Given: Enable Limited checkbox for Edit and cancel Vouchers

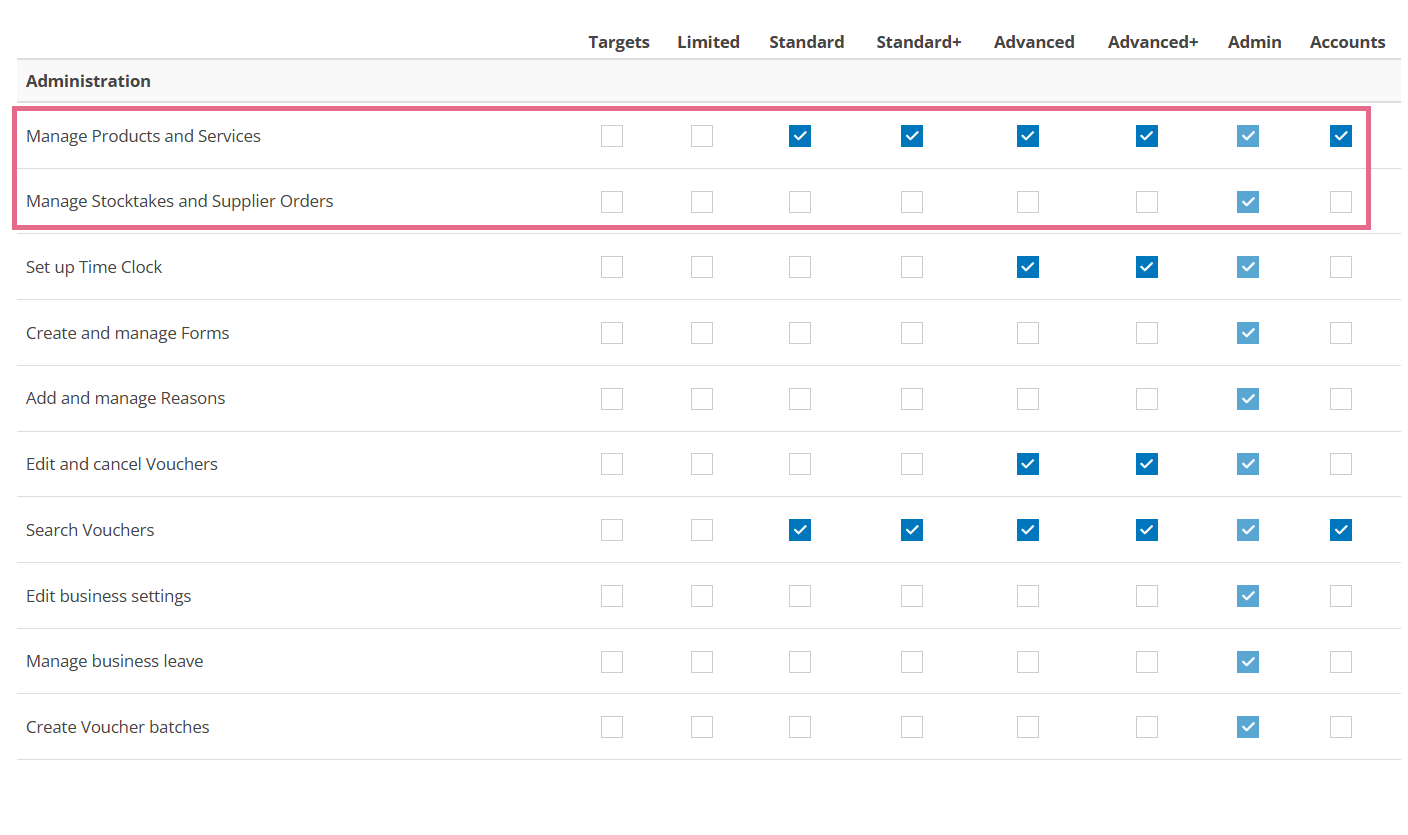Looking at the screenshot, I should click(x=701, y=463).
